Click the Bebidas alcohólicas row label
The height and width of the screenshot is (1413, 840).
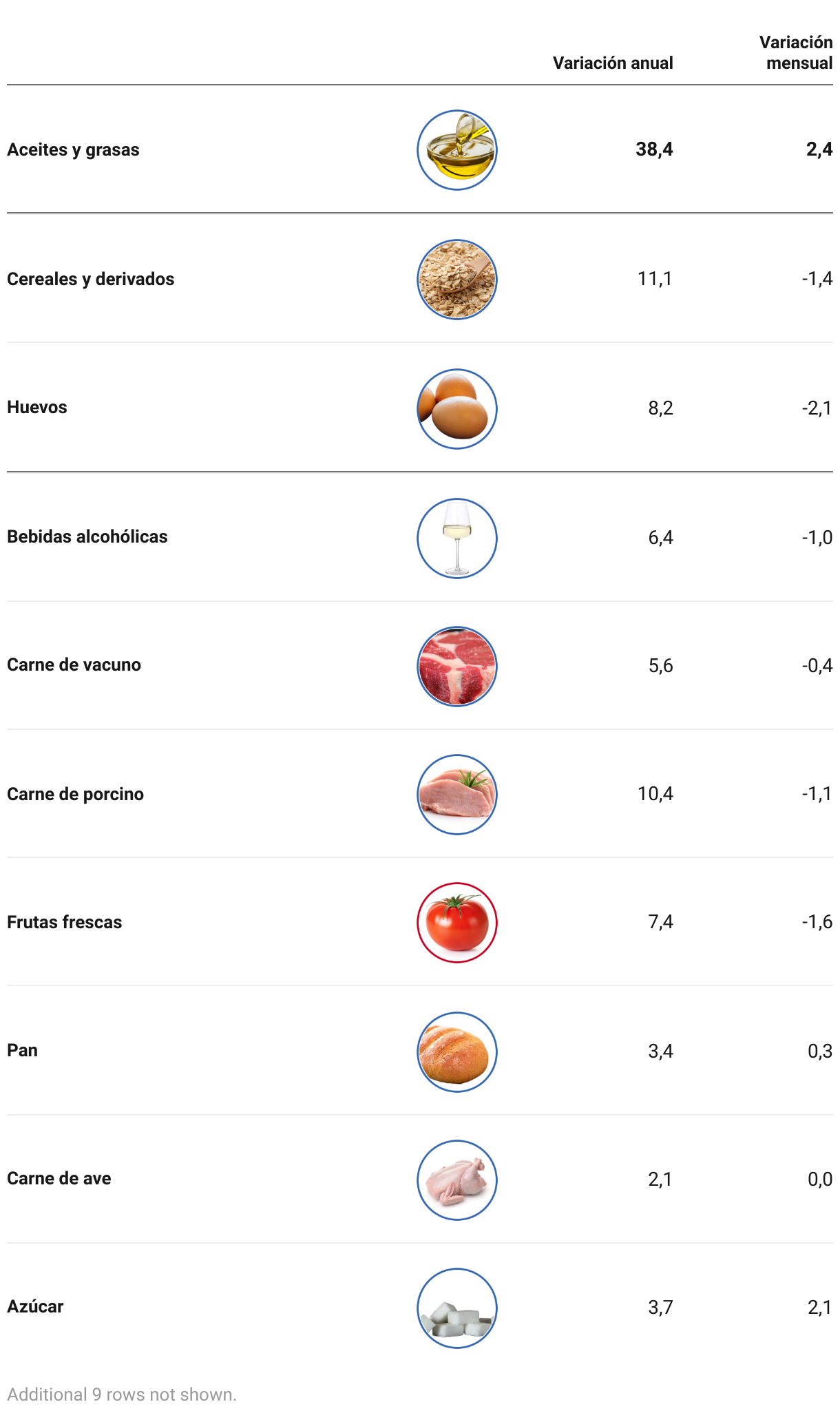87,537
